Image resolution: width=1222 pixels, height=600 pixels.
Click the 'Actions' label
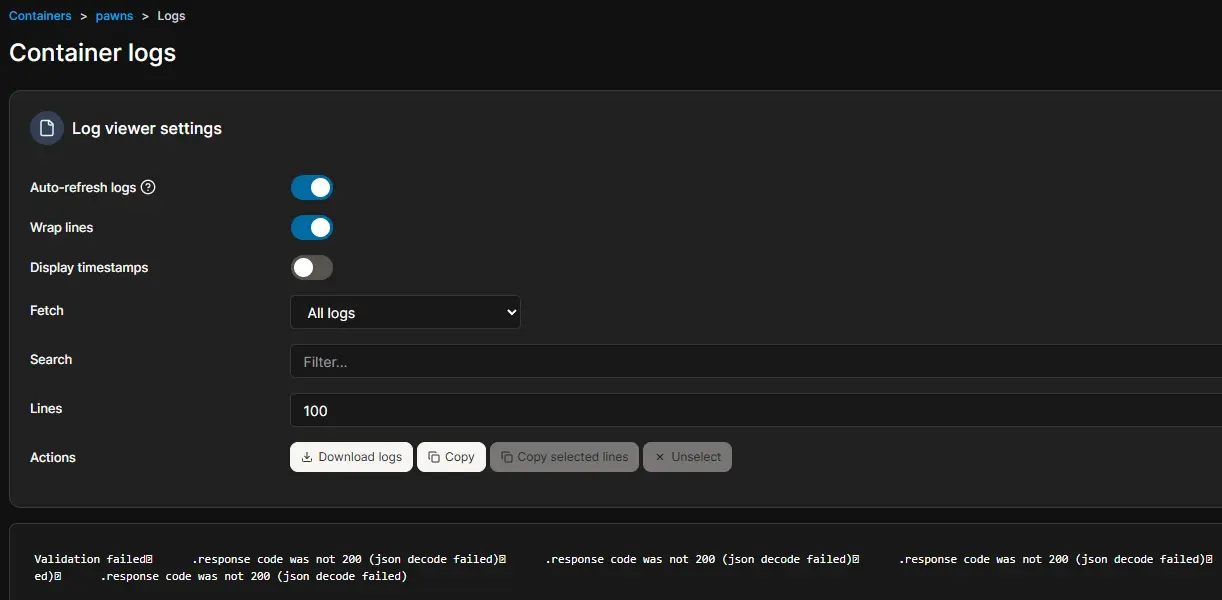click(x=53, y=457)
